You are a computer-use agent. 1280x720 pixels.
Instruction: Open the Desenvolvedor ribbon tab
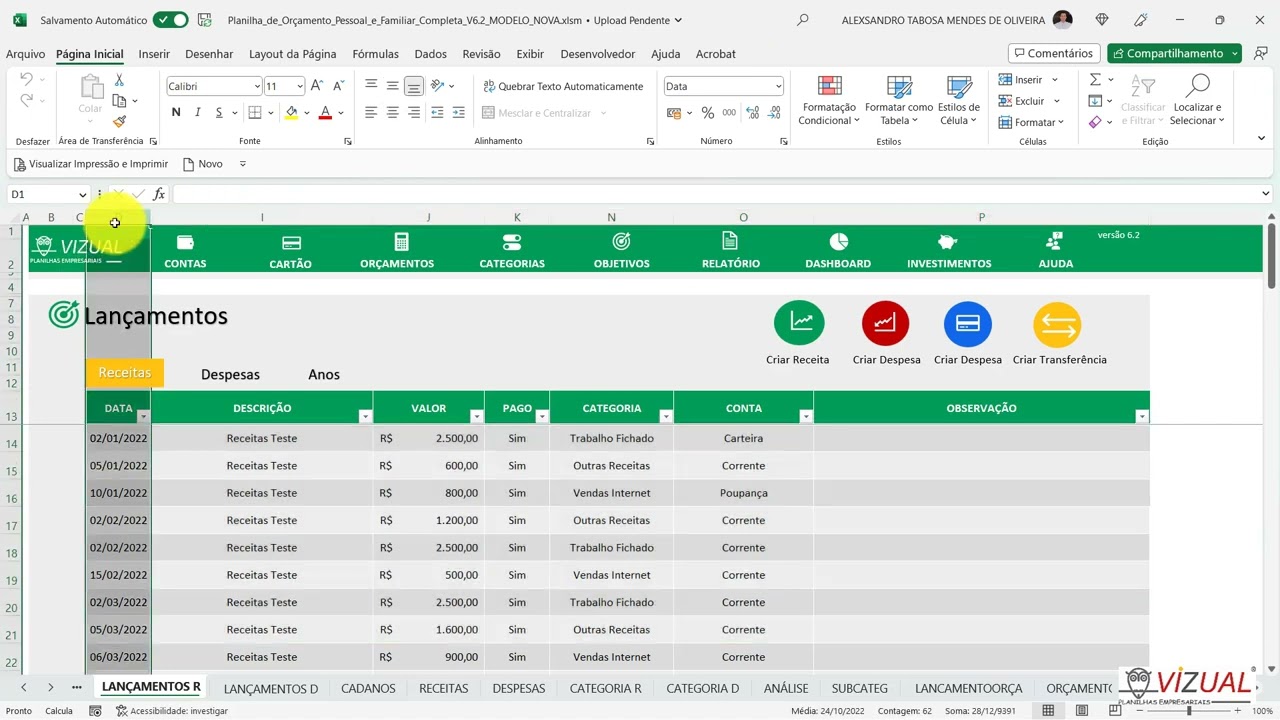coord(597,54)
